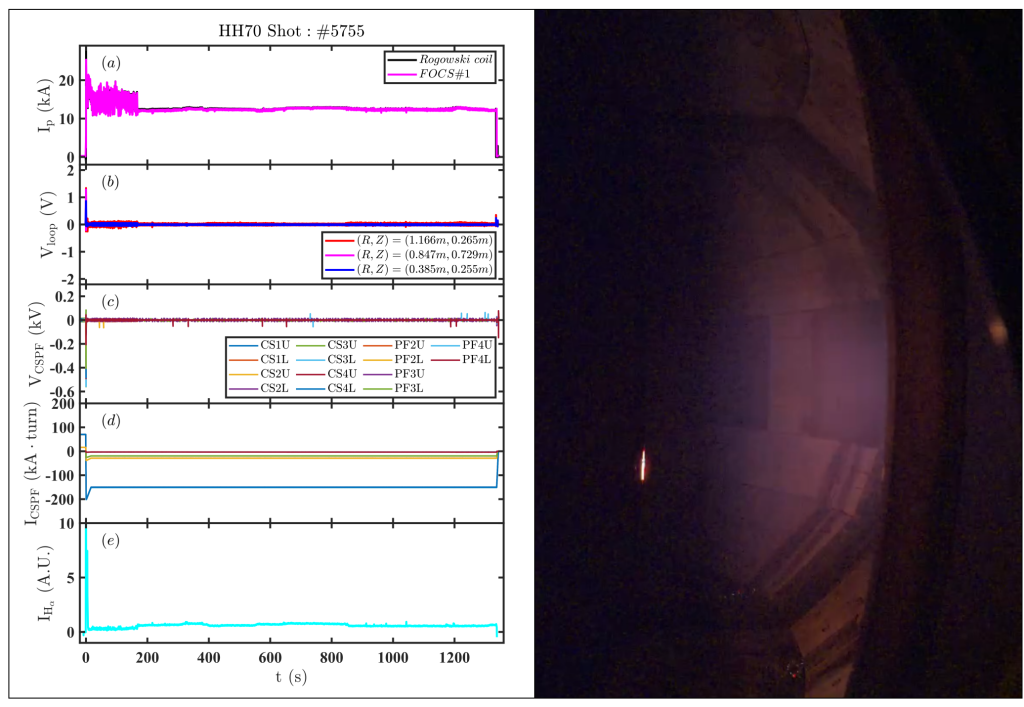
Task: Select the panel label (d)
Action: point(113,423)
